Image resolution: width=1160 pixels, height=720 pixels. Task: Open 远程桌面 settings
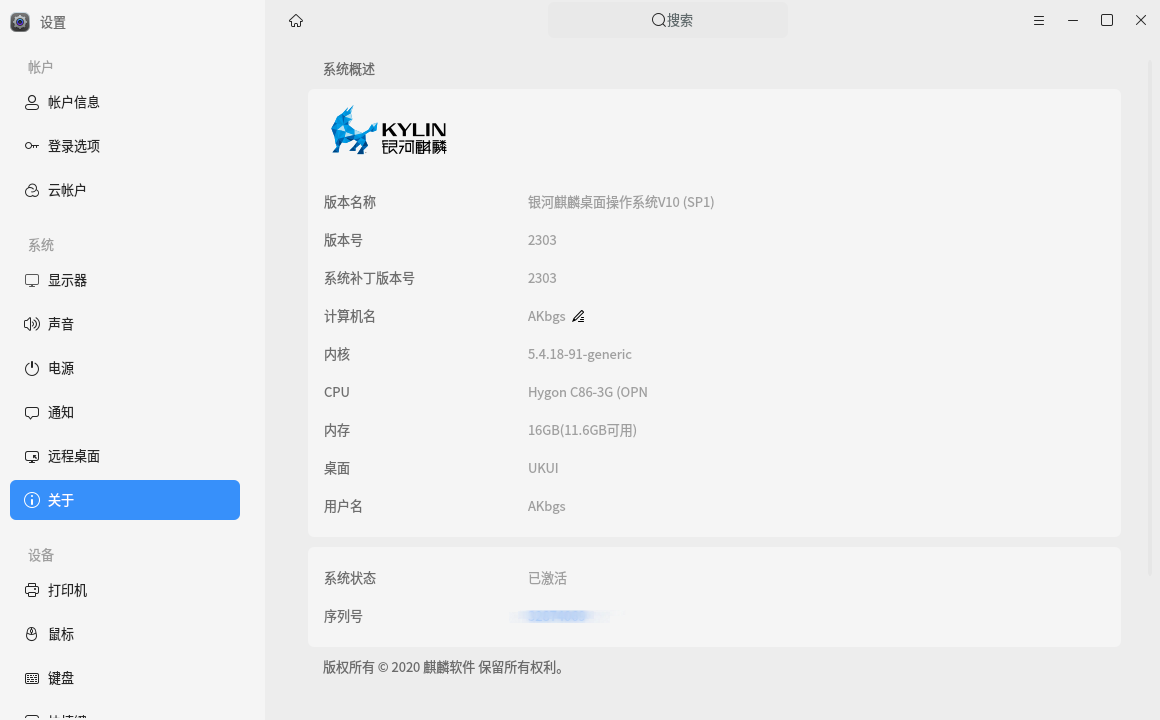pyautogui.click(x=125, y=457)
